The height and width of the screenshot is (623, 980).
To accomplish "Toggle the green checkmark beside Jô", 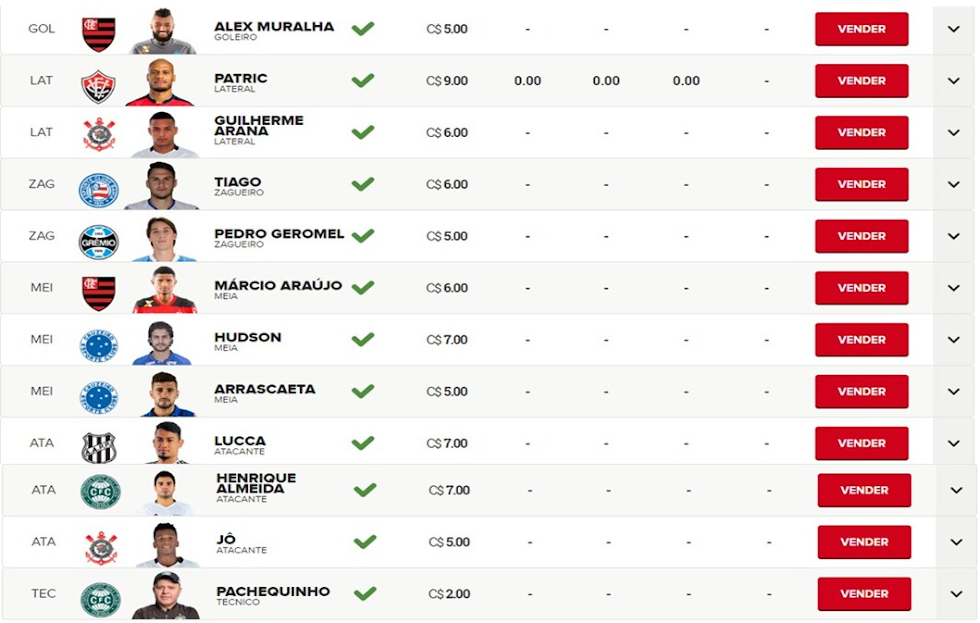I will 365,542.
